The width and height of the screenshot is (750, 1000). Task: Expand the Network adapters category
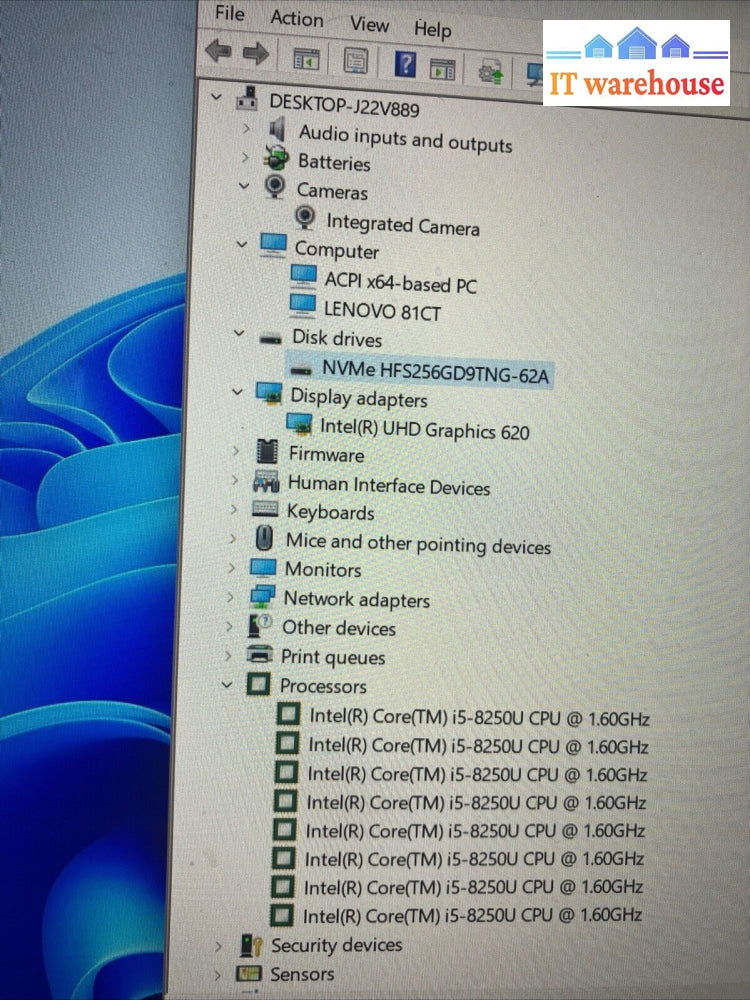[x=230, y=597]
